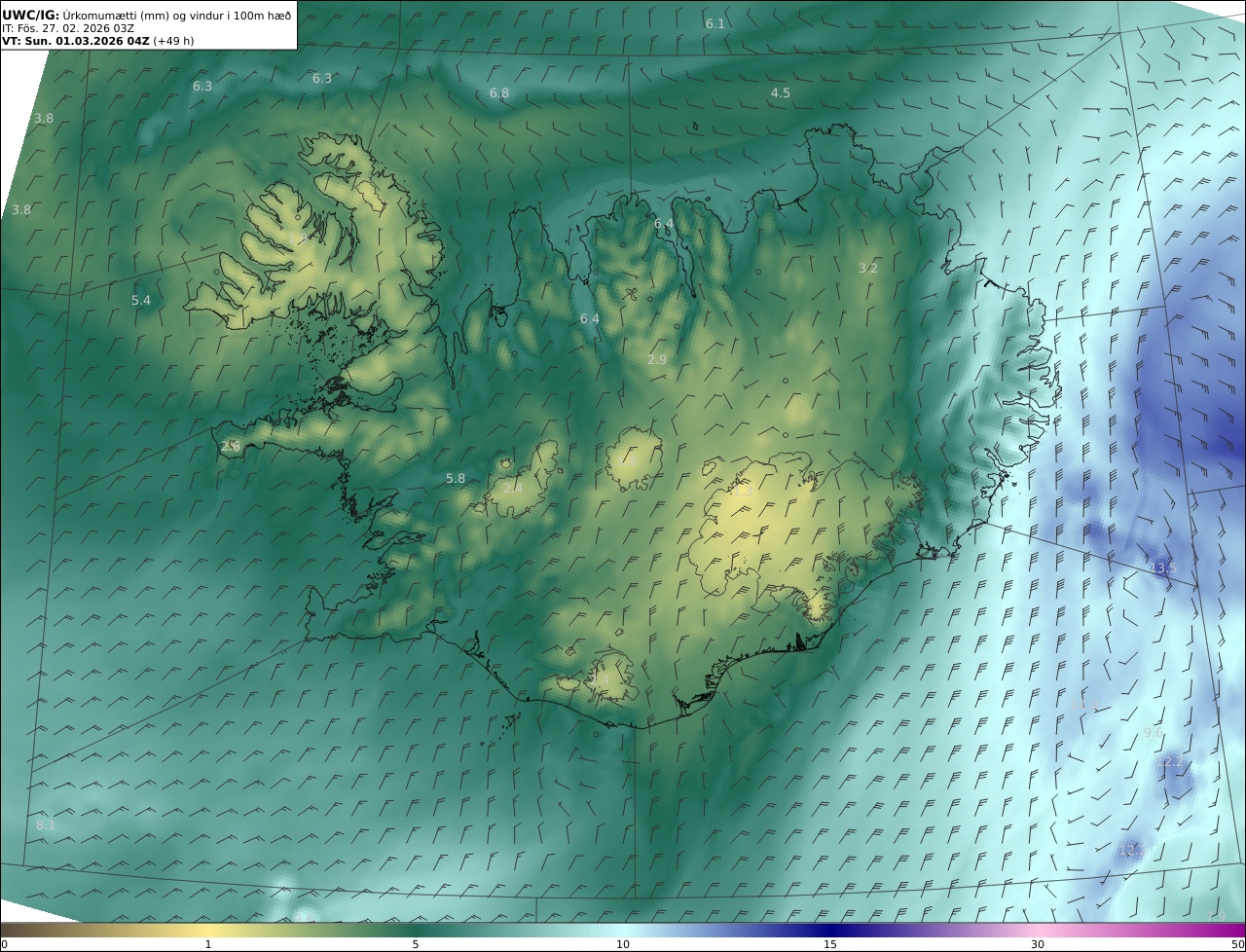Viewport: 1246px width, 952px height.
Task: Click the map value 5.4
Action: pos(141,301)
